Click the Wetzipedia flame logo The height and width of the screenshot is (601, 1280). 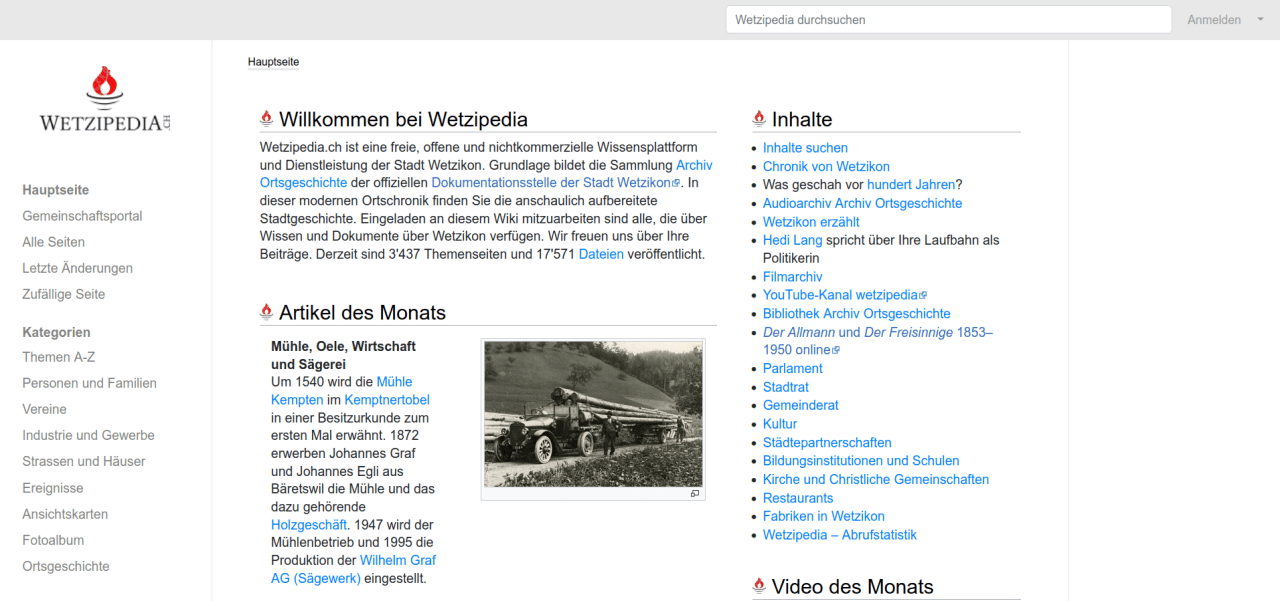tap(106, 100)
